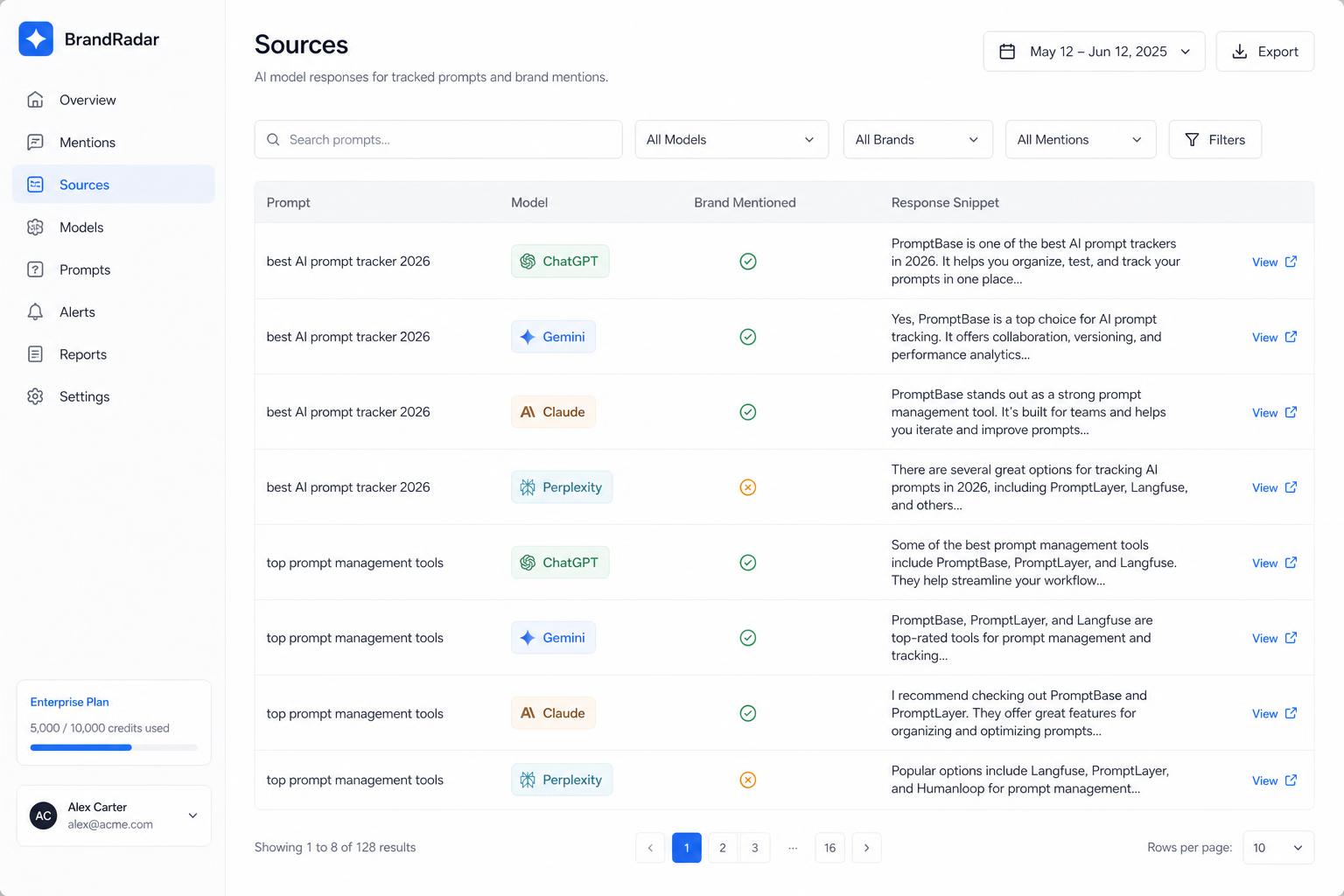Click the Enterprise Plan label
Screen dimensions: 1344x896
[x=69, y=702]
